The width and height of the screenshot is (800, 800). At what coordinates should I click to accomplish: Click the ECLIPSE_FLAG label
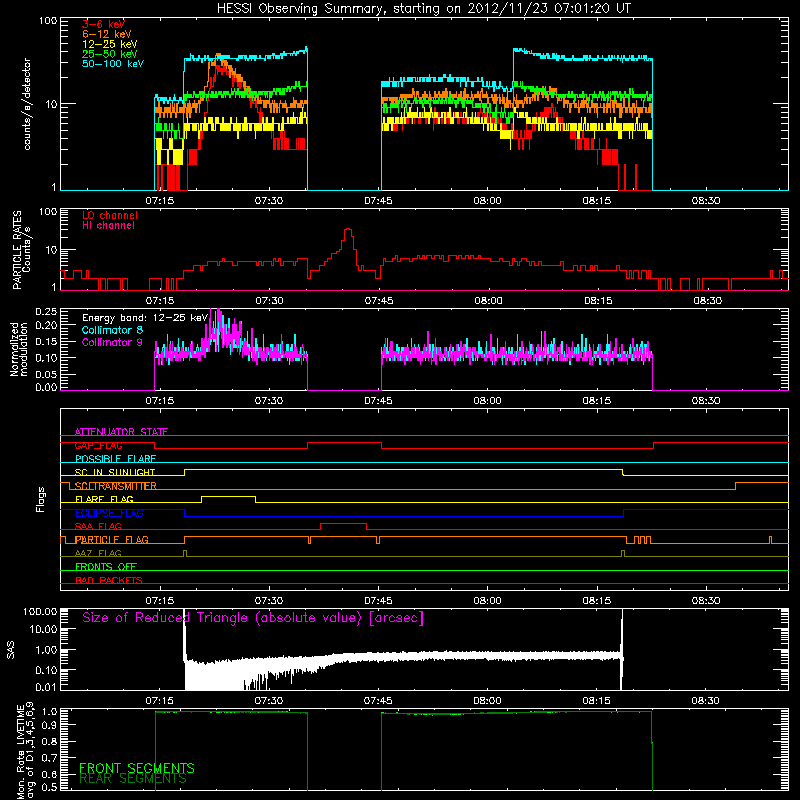coord(109,513)
